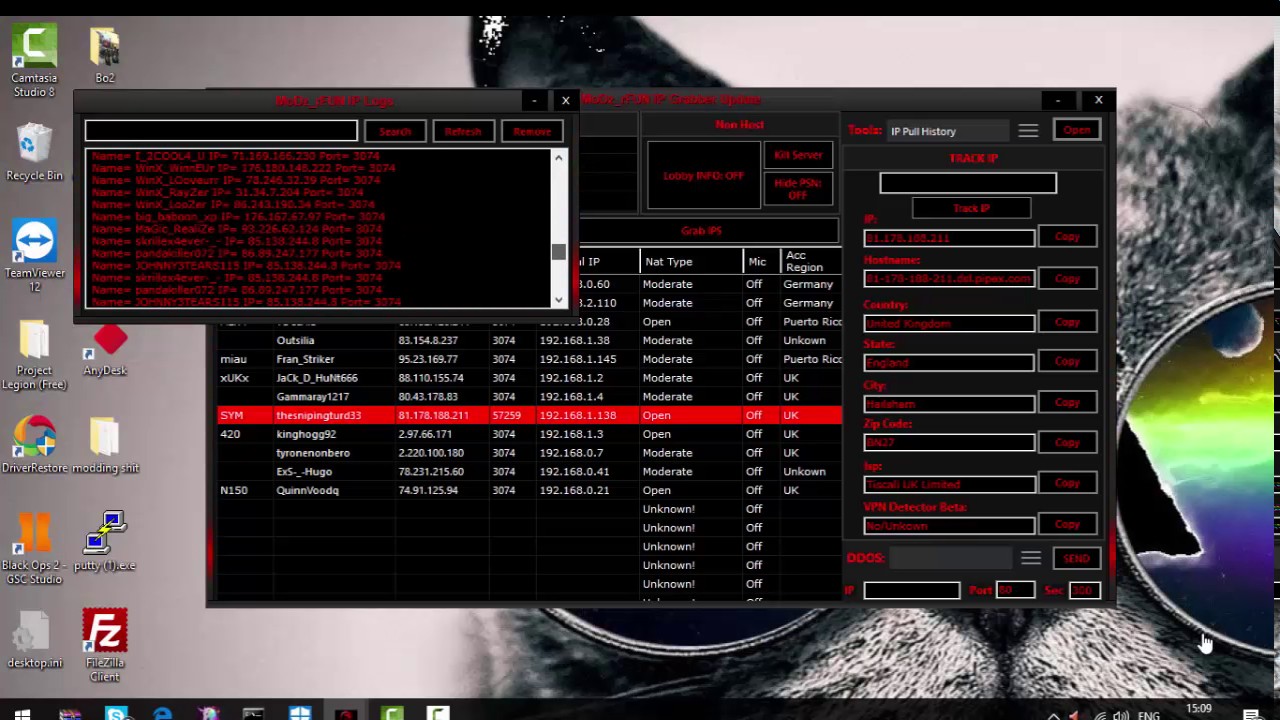The width and height of the screenshot is (1280, 720).
Task: Copy the Zip Code field value
Action: pos(1067,442)
